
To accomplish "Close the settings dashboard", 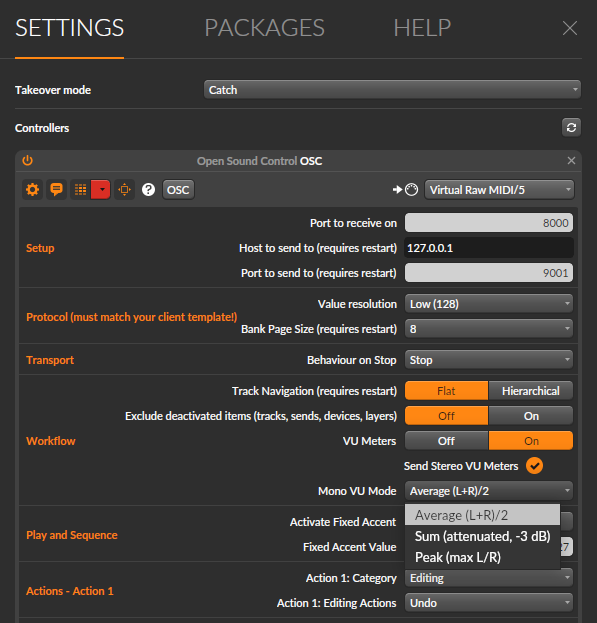I will (570, 28).
